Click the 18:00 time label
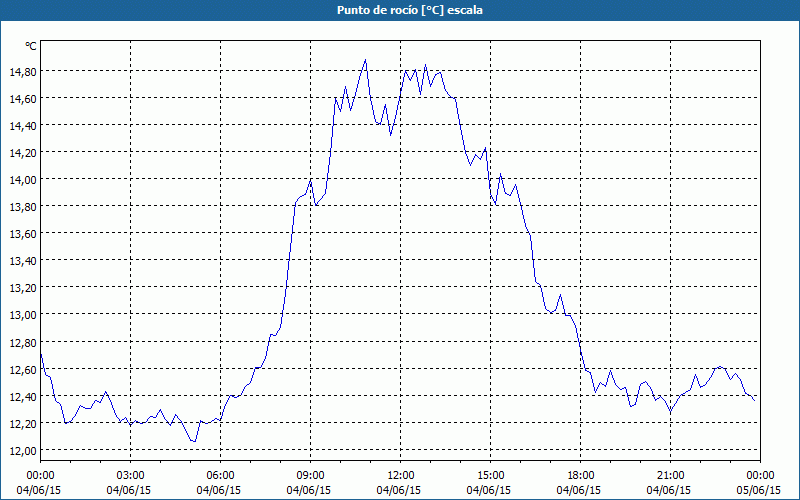800x500 pixels. [x=581, y=476]
